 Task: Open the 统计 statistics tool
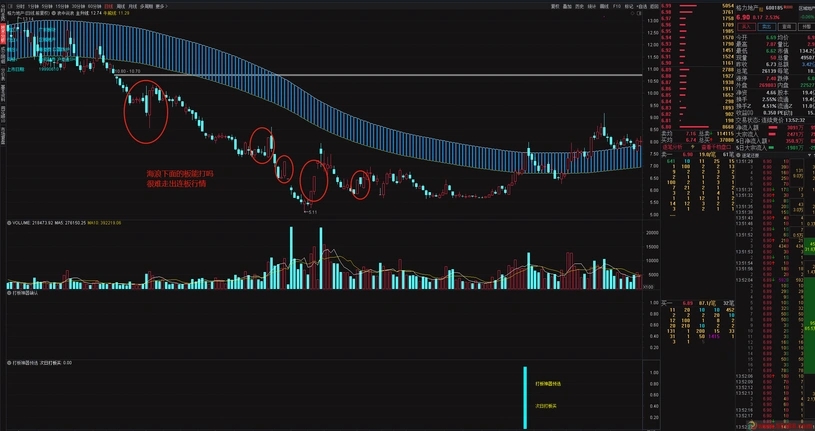tap(592, 6)
